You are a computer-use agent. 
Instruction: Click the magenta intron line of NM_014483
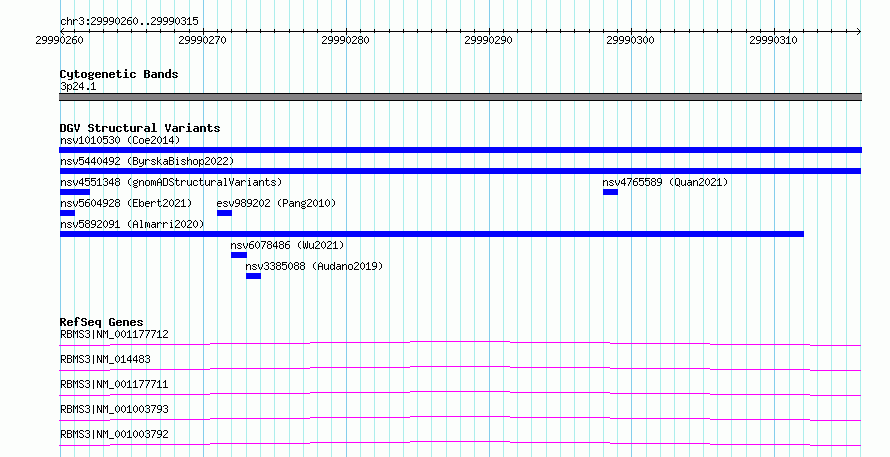click(x=460, y=367)
